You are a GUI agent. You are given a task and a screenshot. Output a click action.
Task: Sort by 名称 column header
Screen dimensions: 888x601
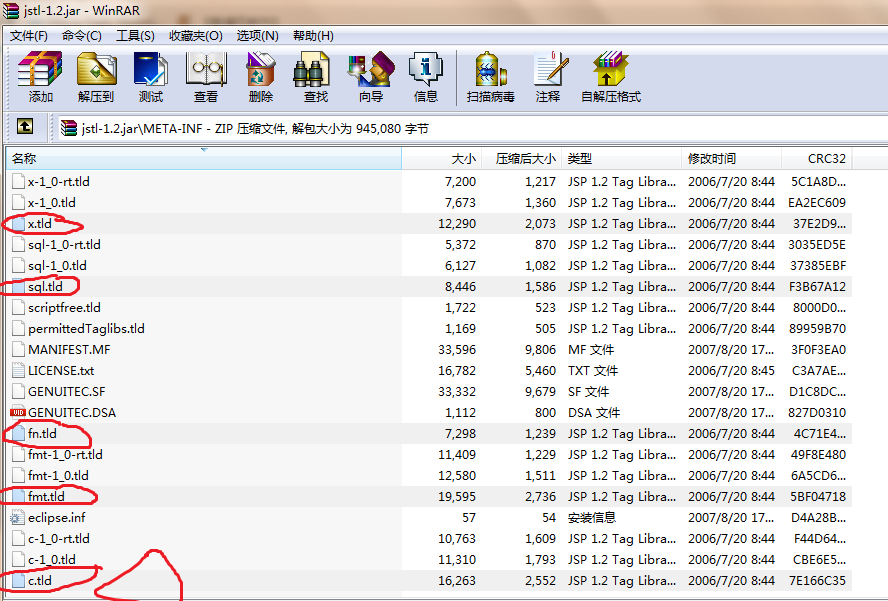[204, 159]
